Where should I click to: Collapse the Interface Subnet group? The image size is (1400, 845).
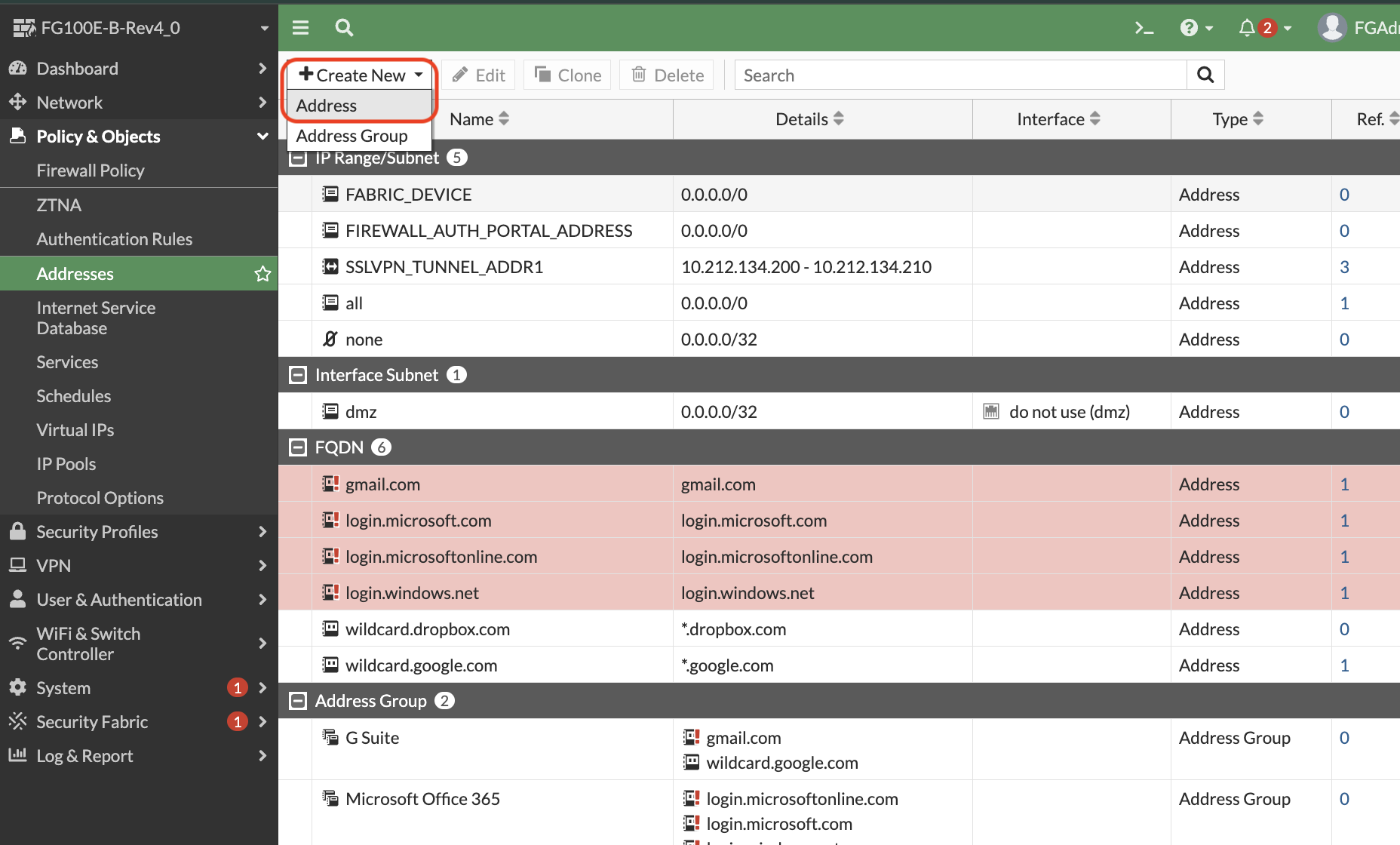pyautogui.click(x=299, y=375)
